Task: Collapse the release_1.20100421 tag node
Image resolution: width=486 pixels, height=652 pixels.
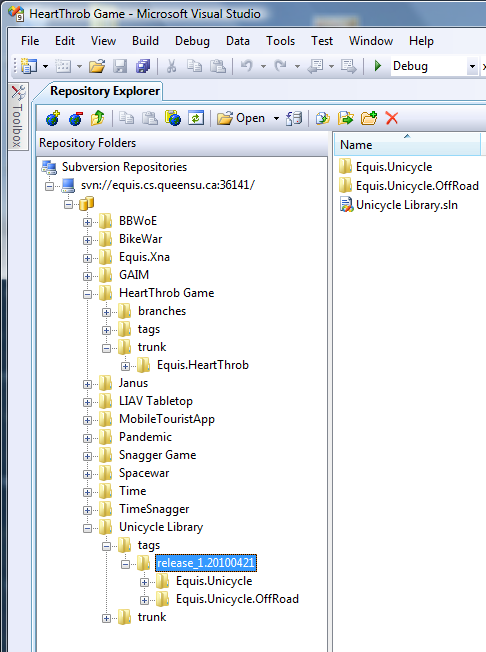Action: pyautogui.click(x=126, y=564)
